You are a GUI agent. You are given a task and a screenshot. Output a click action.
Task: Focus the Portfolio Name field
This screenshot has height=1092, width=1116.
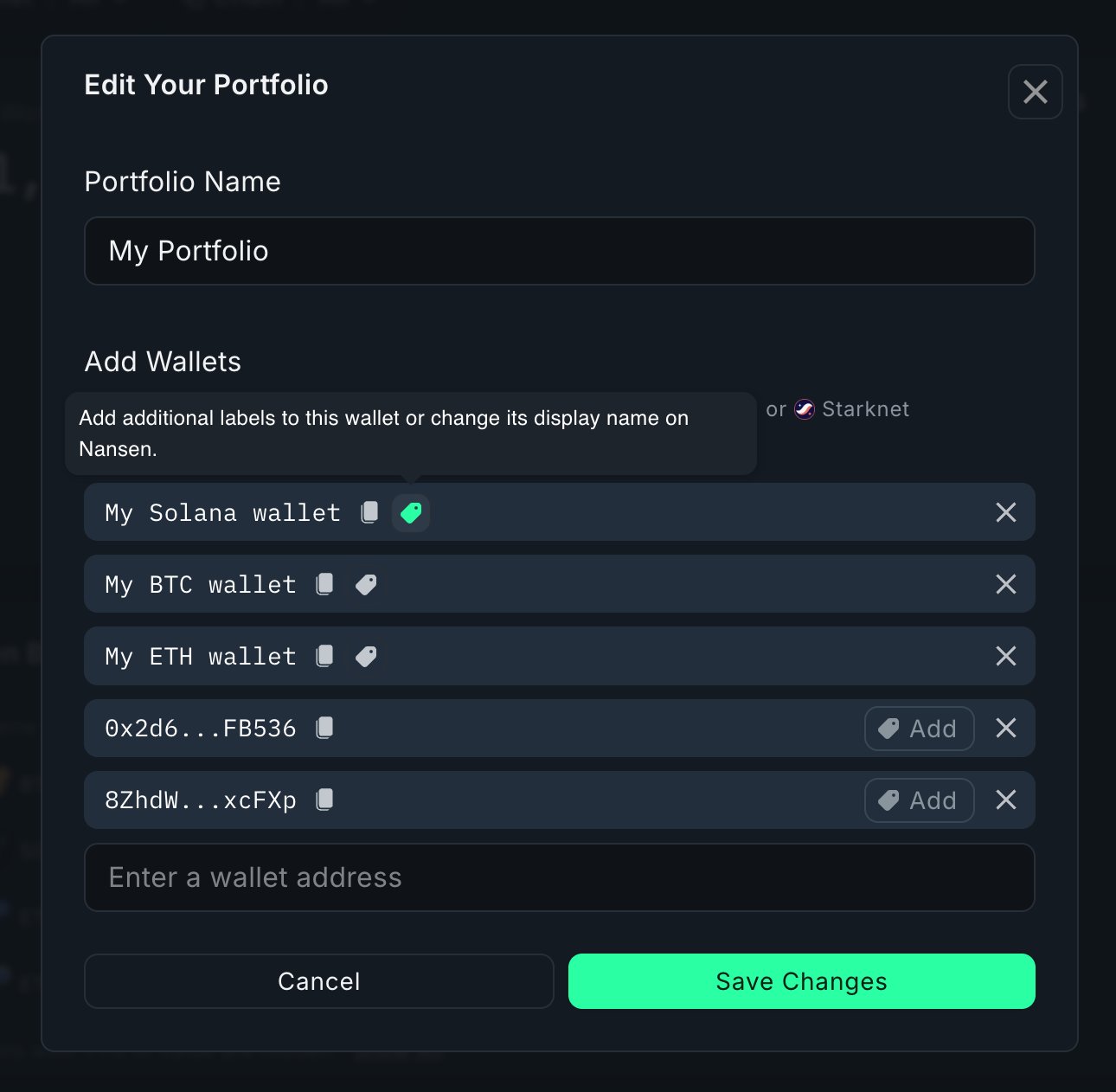tap(559, 251)
